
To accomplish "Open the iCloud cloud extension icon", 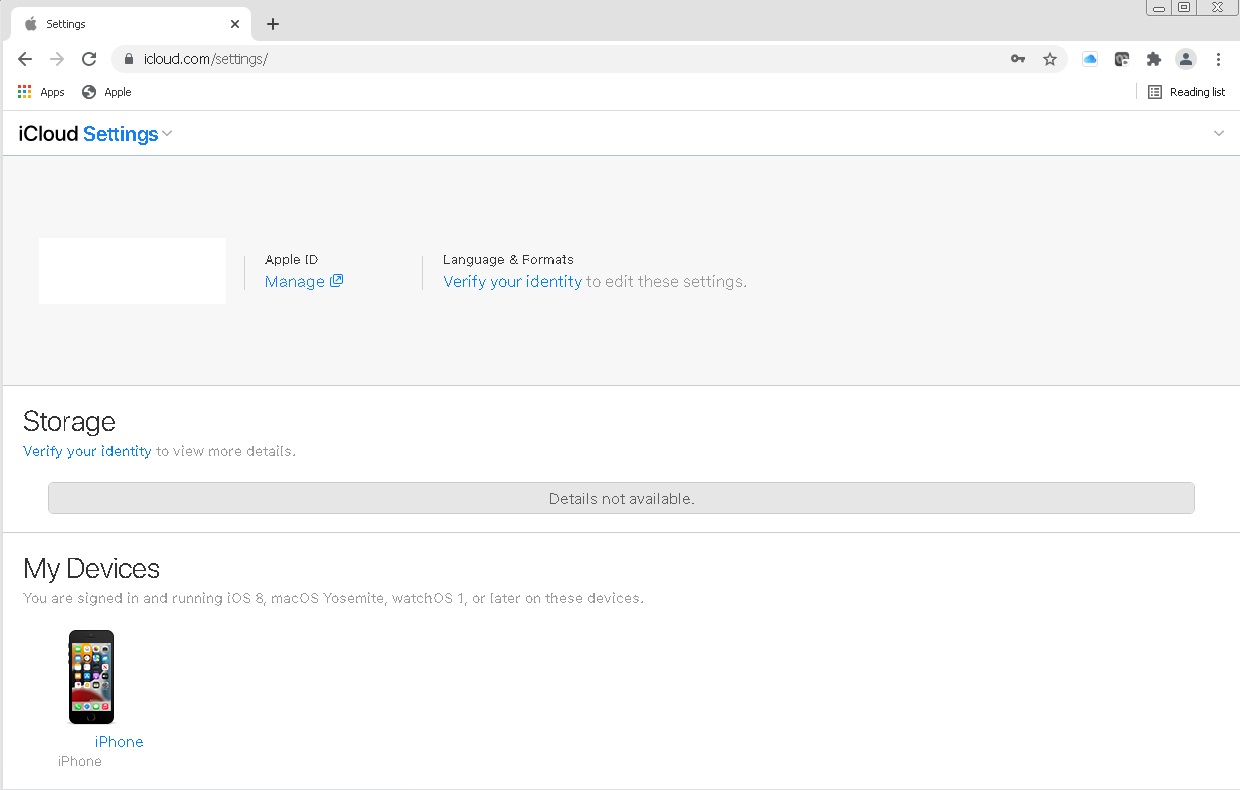I will point(1090,59).
